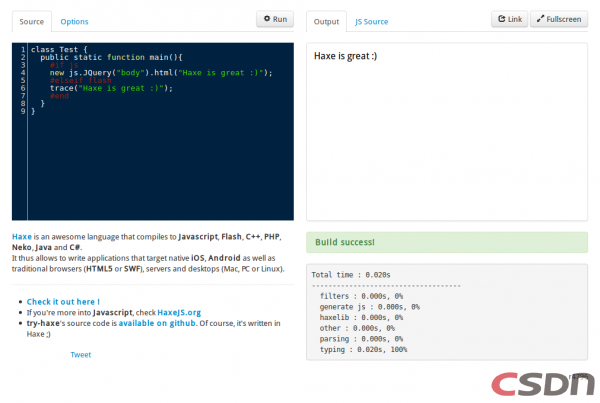600x403 pixels.
Task: Click the js.JQuery code line in editor
Action: coord(160,73)
